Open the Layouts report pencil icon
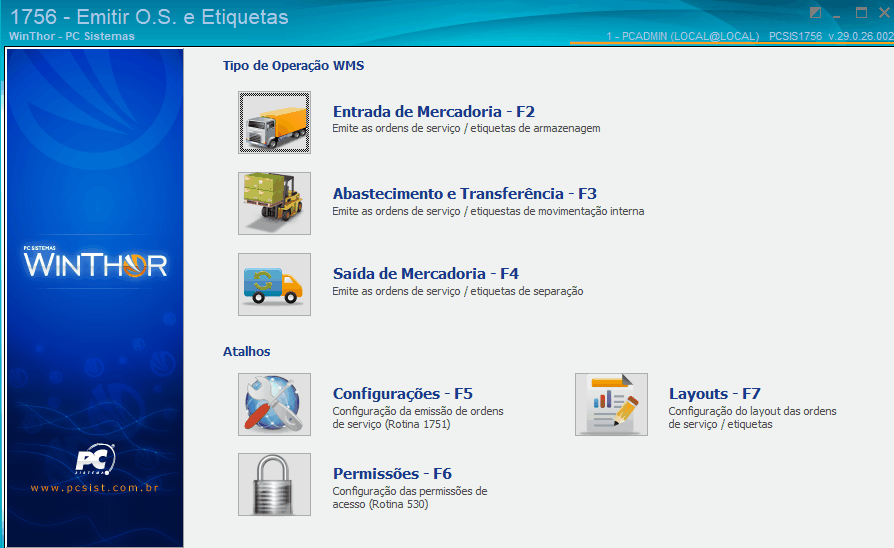Screen dimensions: 894x548 (611, 404)
